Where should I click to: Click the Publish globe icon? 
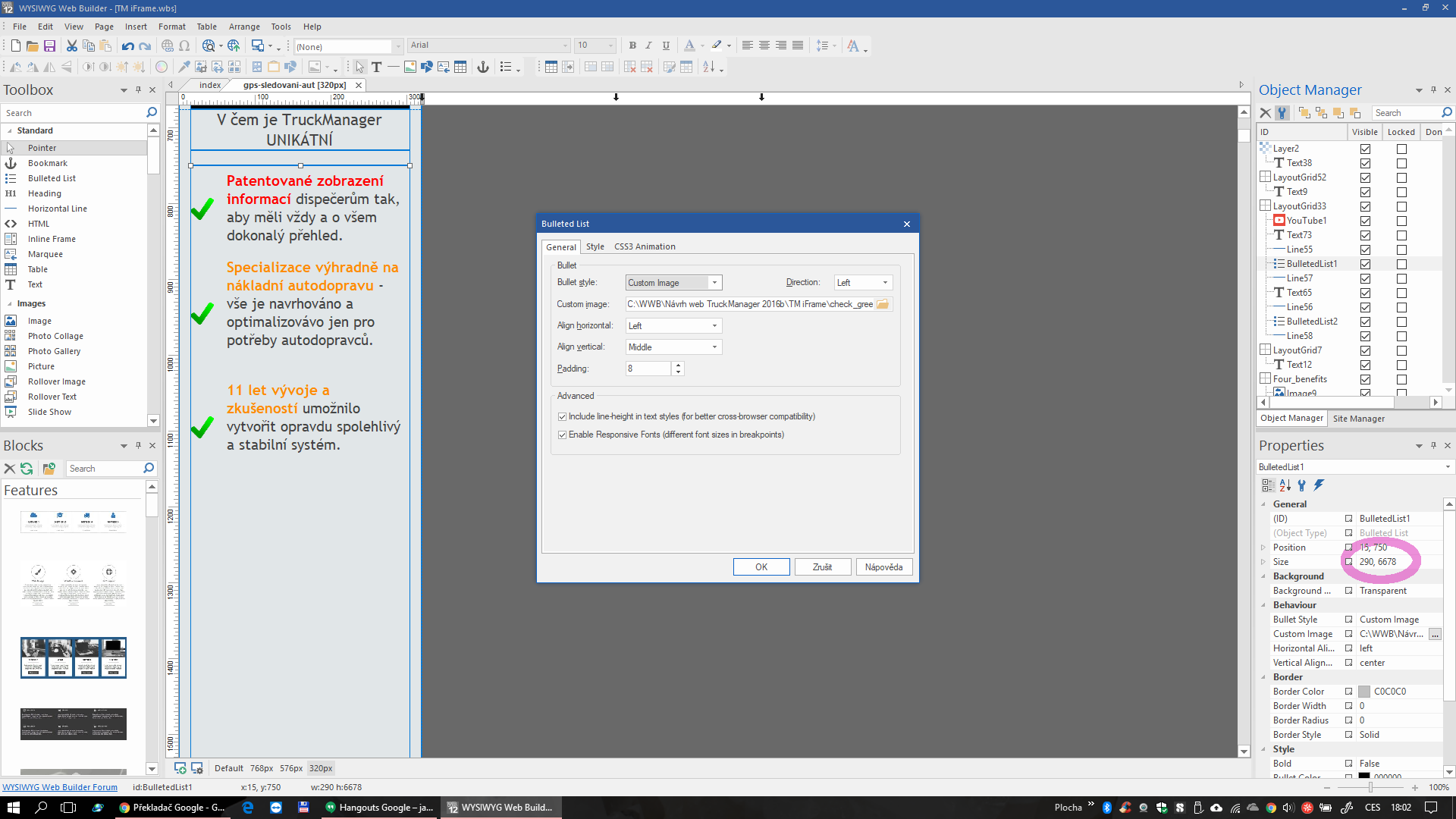(234, 46)
